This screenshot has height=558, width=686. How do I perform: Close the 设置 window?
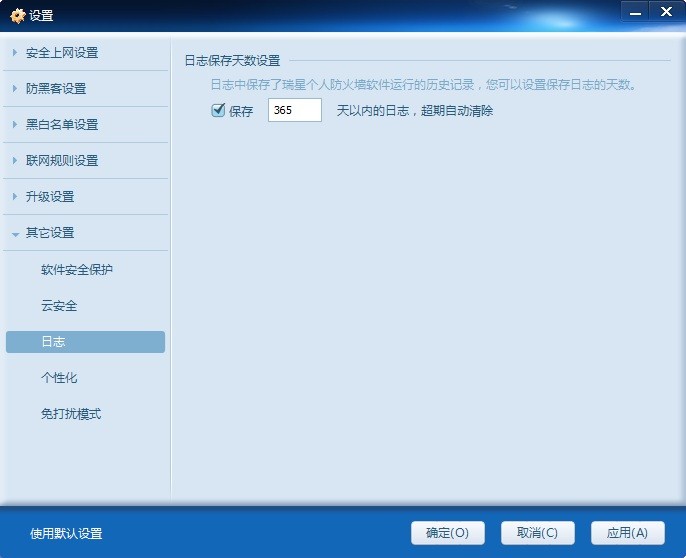pyautogui.click(x=666, y=12)
